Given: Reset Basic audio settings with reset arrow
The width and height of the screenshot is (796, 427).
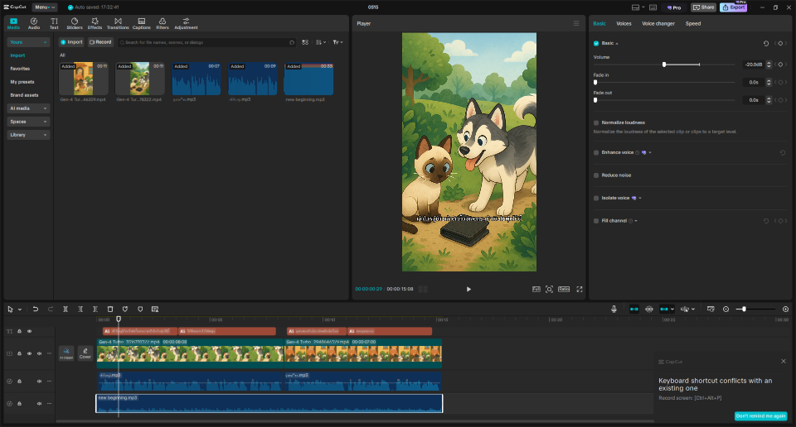Looking at the screenshot, I should (x=766, y=44).
